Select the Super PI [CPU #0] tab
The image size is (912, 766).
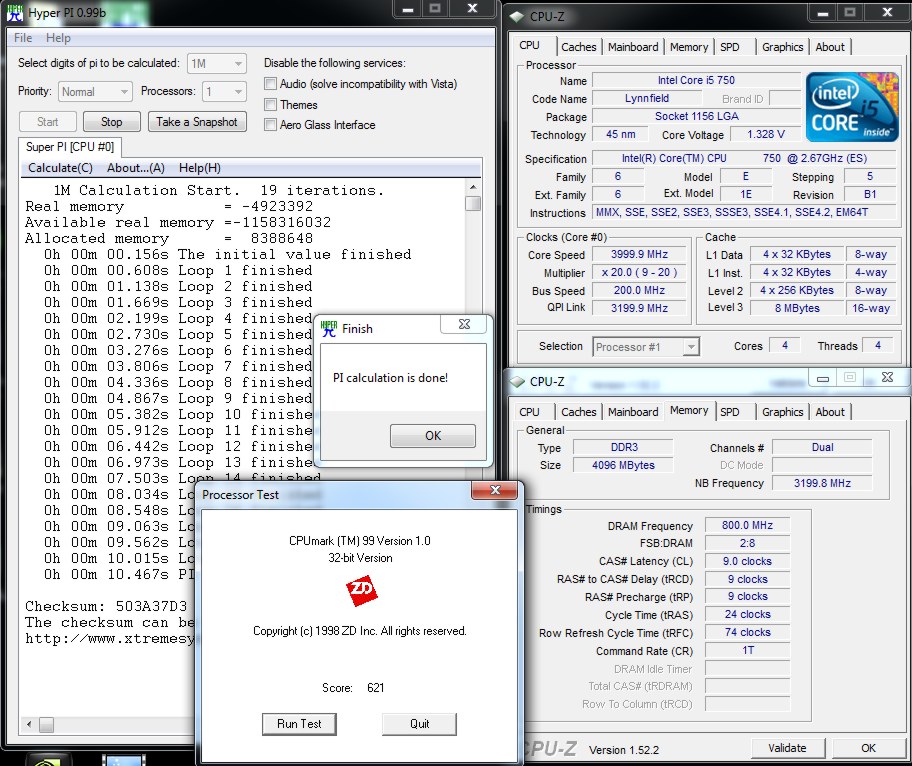(x=70, y=147)
